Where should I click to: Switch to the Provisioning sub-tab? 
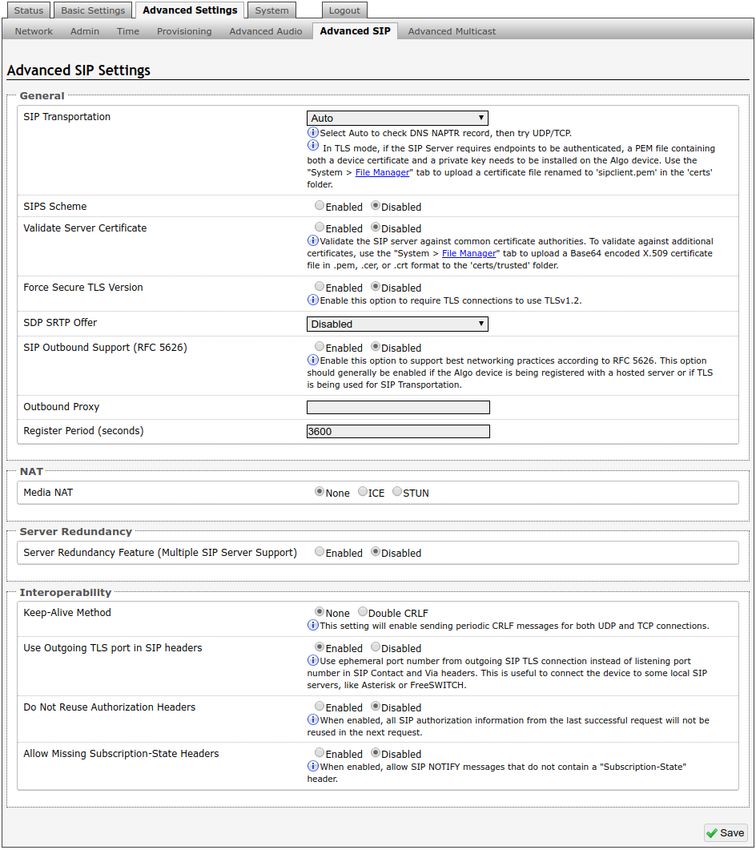(184, 31)
